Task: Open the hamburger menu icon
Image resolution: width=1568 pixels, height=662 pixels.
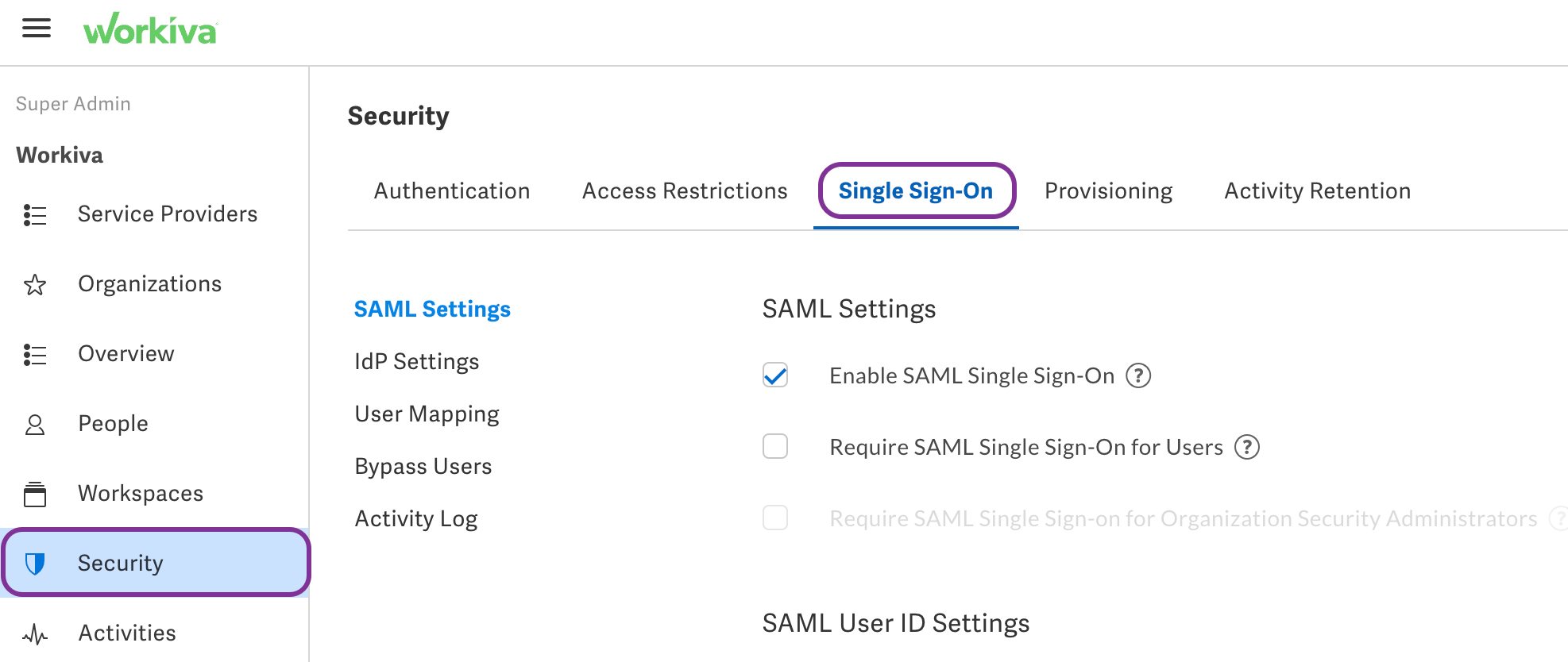Action: pos(37,29)
